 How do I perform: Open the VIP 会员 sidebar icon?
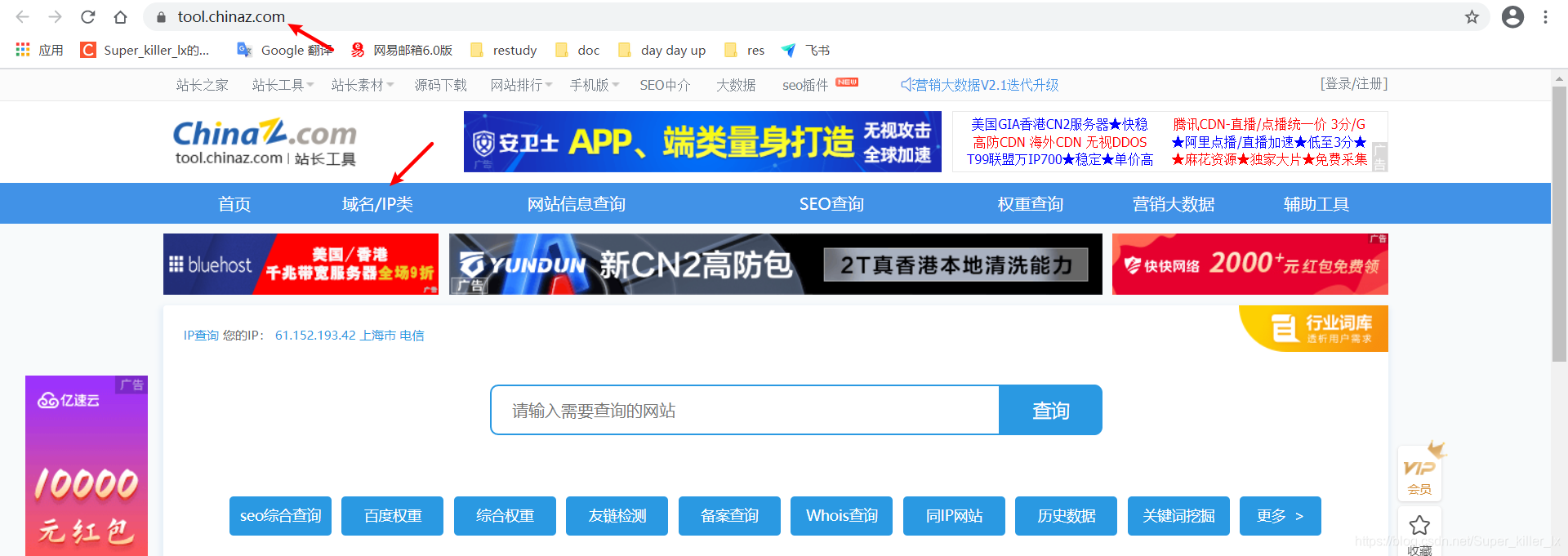click(1419, 472)
